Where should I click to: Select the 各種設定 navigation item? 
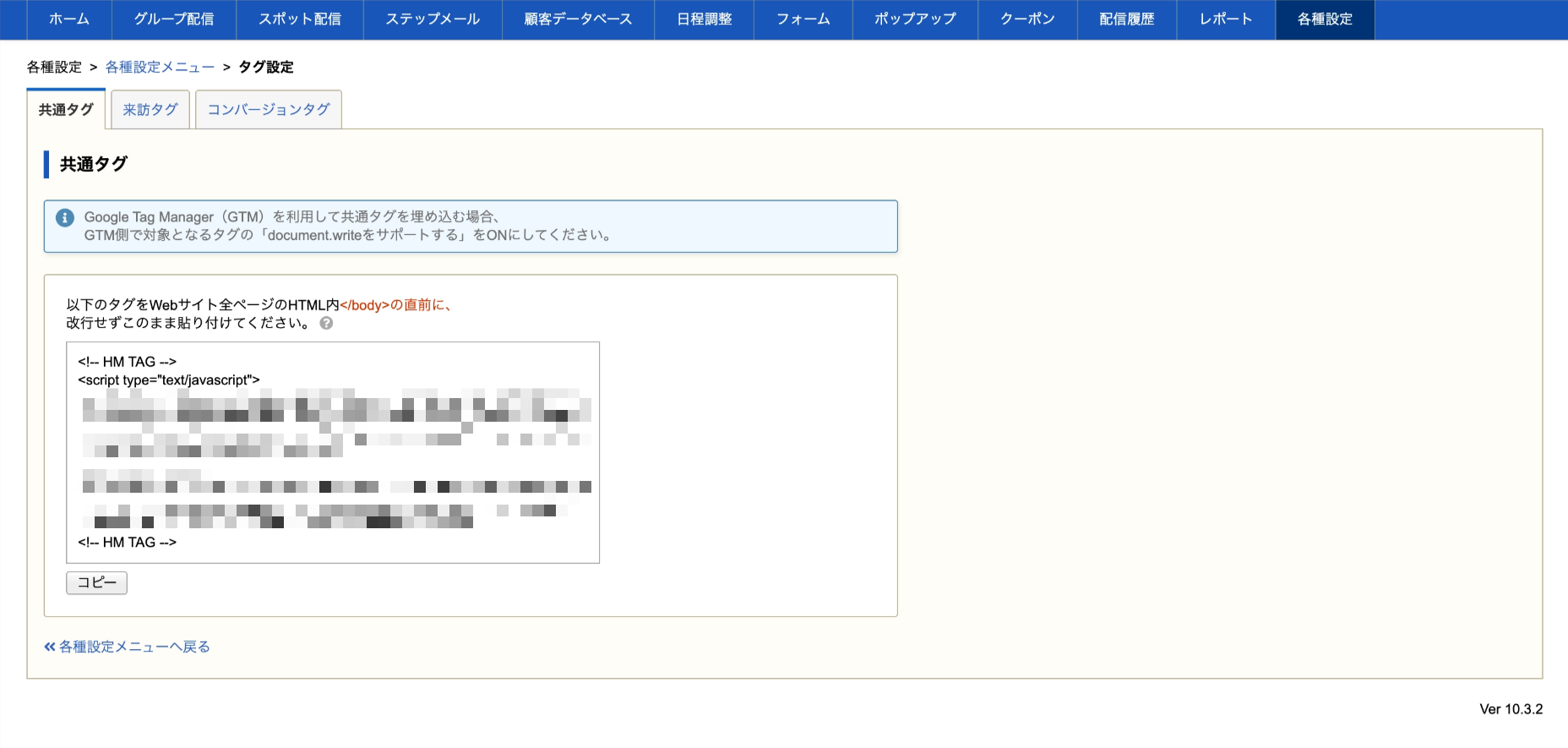[1325, 19]
